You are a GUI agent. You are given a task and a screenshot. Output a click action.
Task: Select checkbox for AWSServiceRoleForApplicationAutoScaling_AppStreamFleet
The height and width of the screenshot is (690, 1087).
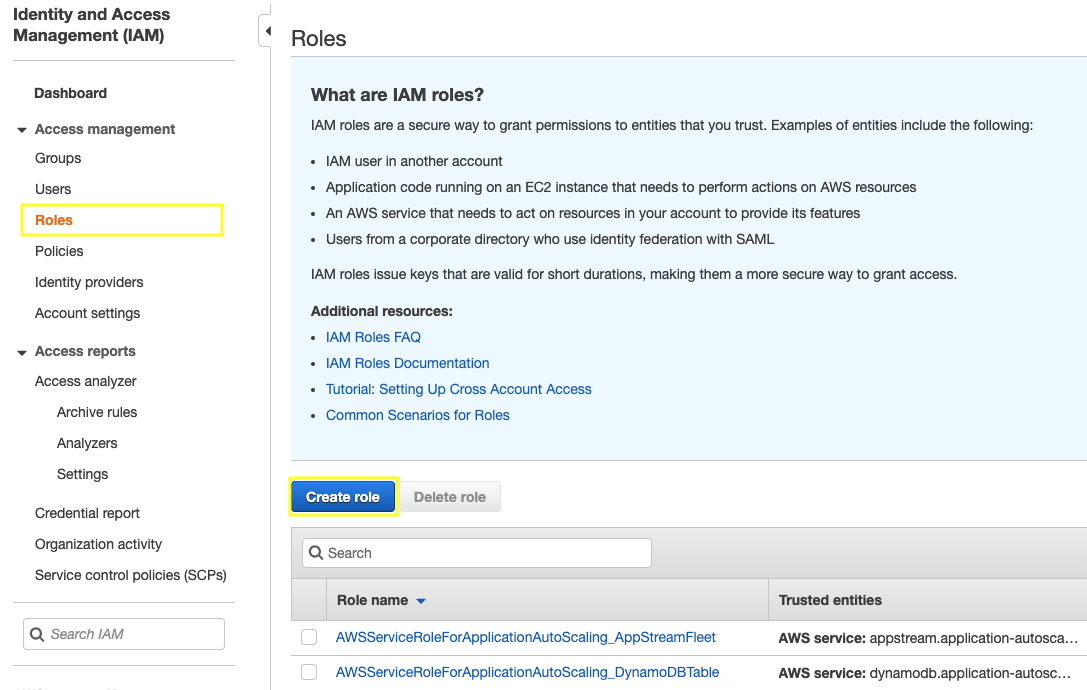309,637
